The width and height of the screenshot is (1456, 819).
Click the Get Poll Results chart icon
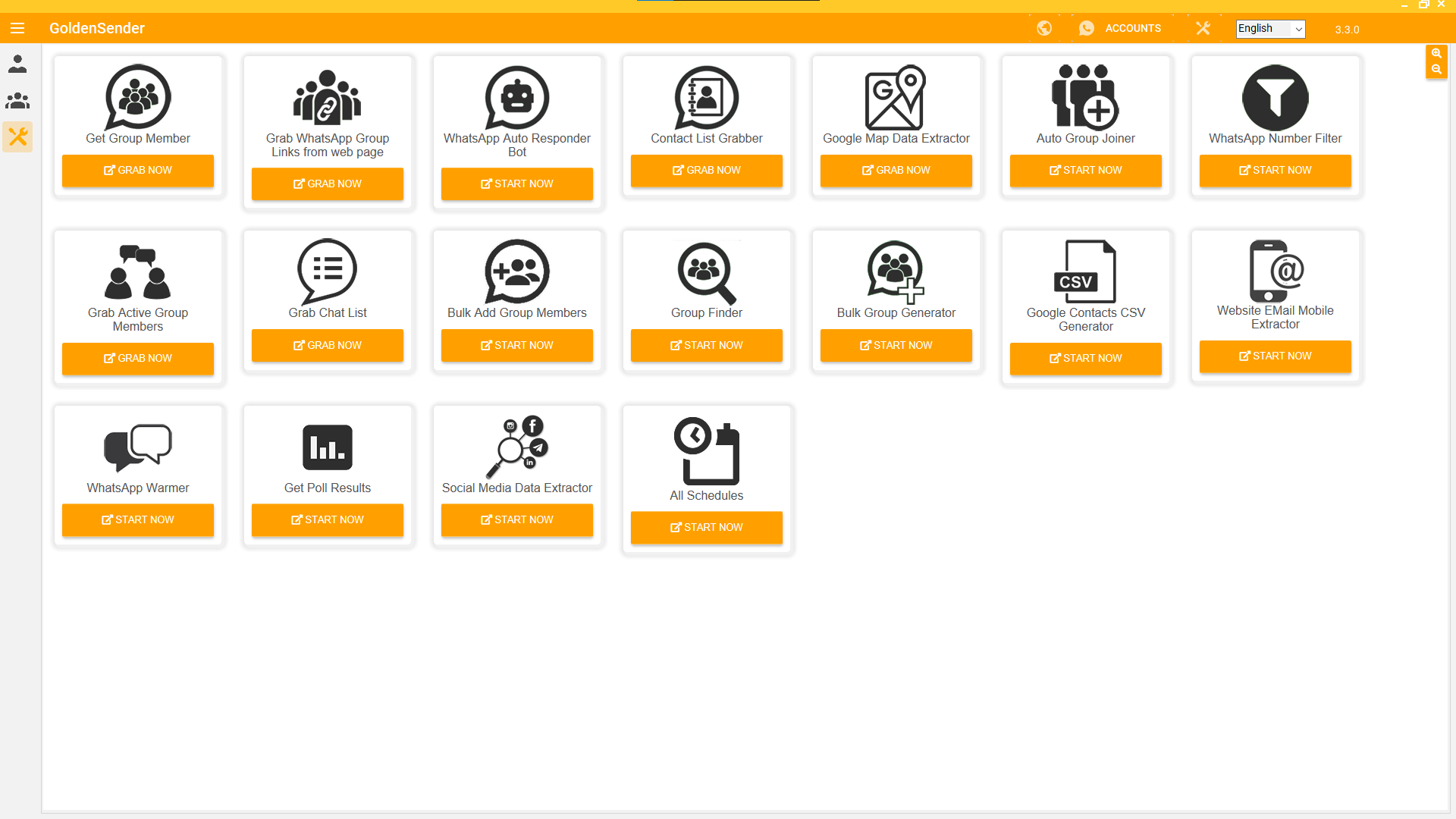point(328,447)
